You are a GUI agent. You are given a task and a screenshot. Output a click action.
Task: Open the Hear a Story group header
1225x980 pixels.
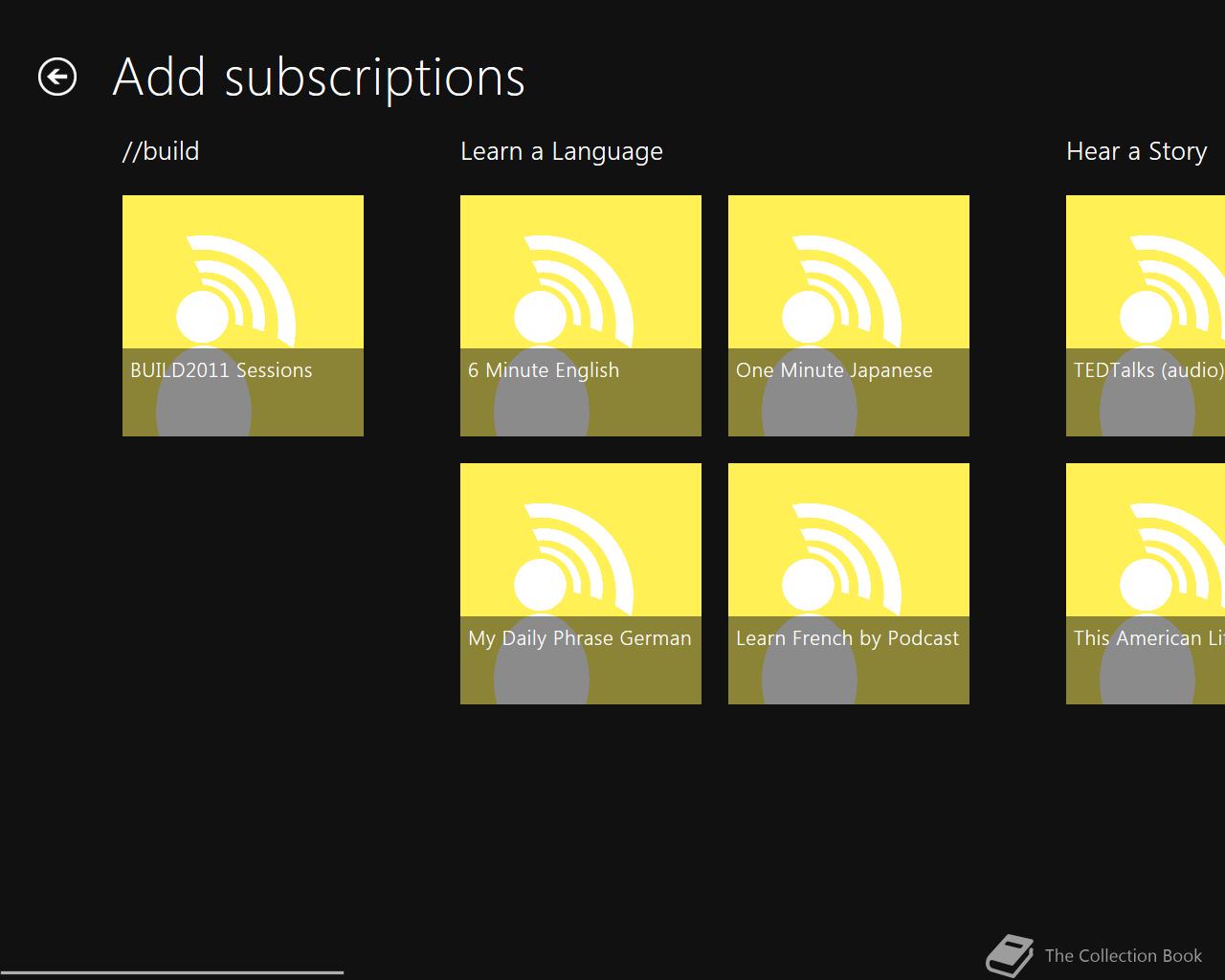1137,151
